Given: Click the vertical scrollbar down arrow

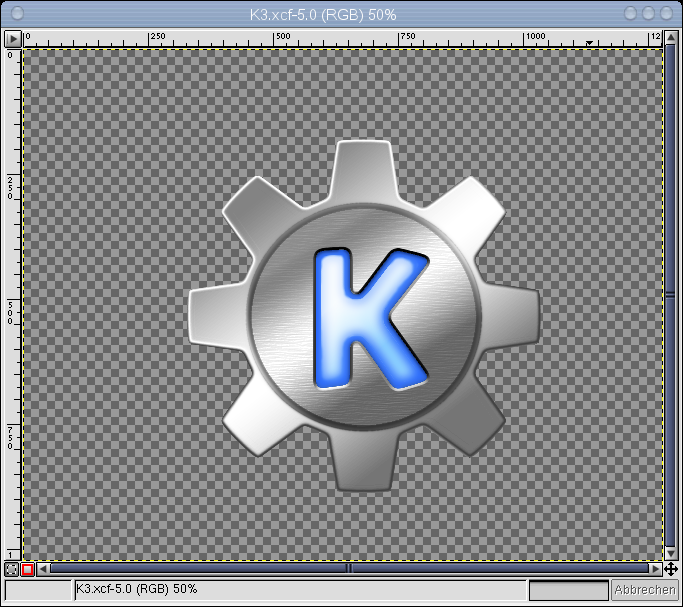Looking at the screenshot, I should click(x=671, y=553).
